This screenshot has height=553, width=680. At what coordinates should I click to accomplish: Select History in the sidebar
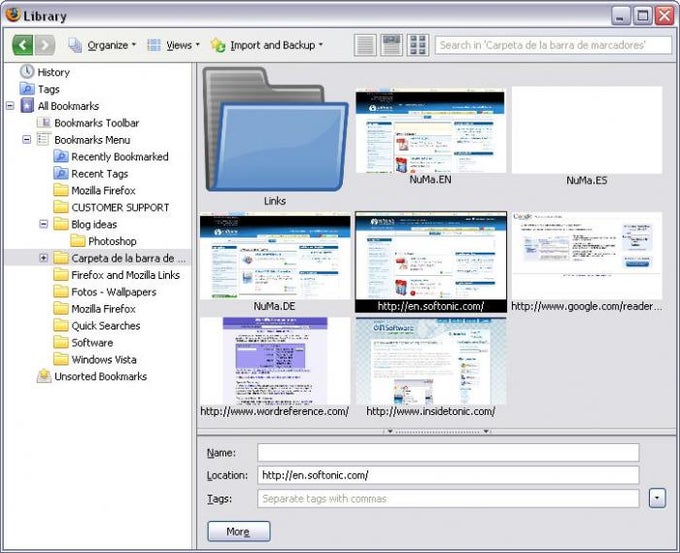pyautogui.click(x=53, y=72)
